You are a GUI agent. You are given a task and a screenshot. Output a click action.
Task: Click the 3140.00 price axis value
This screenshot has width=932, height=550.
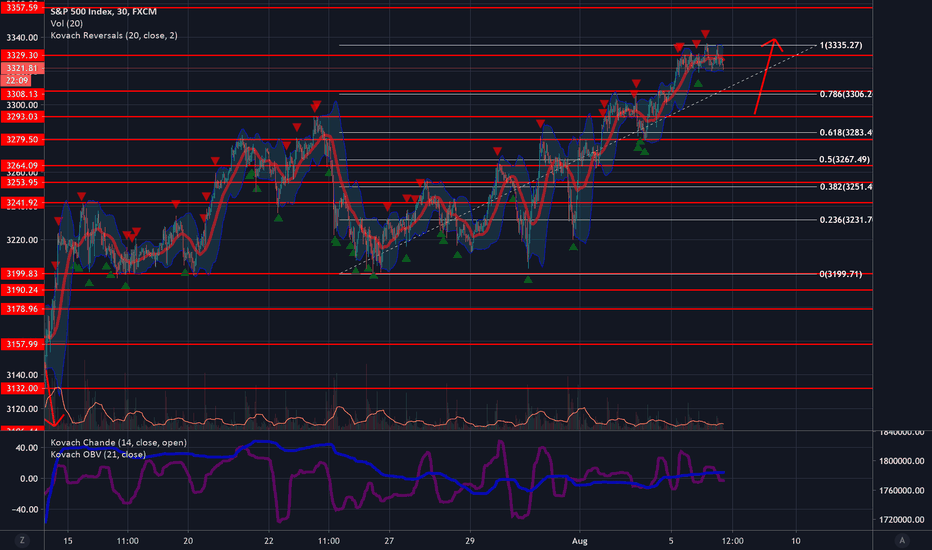(x=22, y=375)
